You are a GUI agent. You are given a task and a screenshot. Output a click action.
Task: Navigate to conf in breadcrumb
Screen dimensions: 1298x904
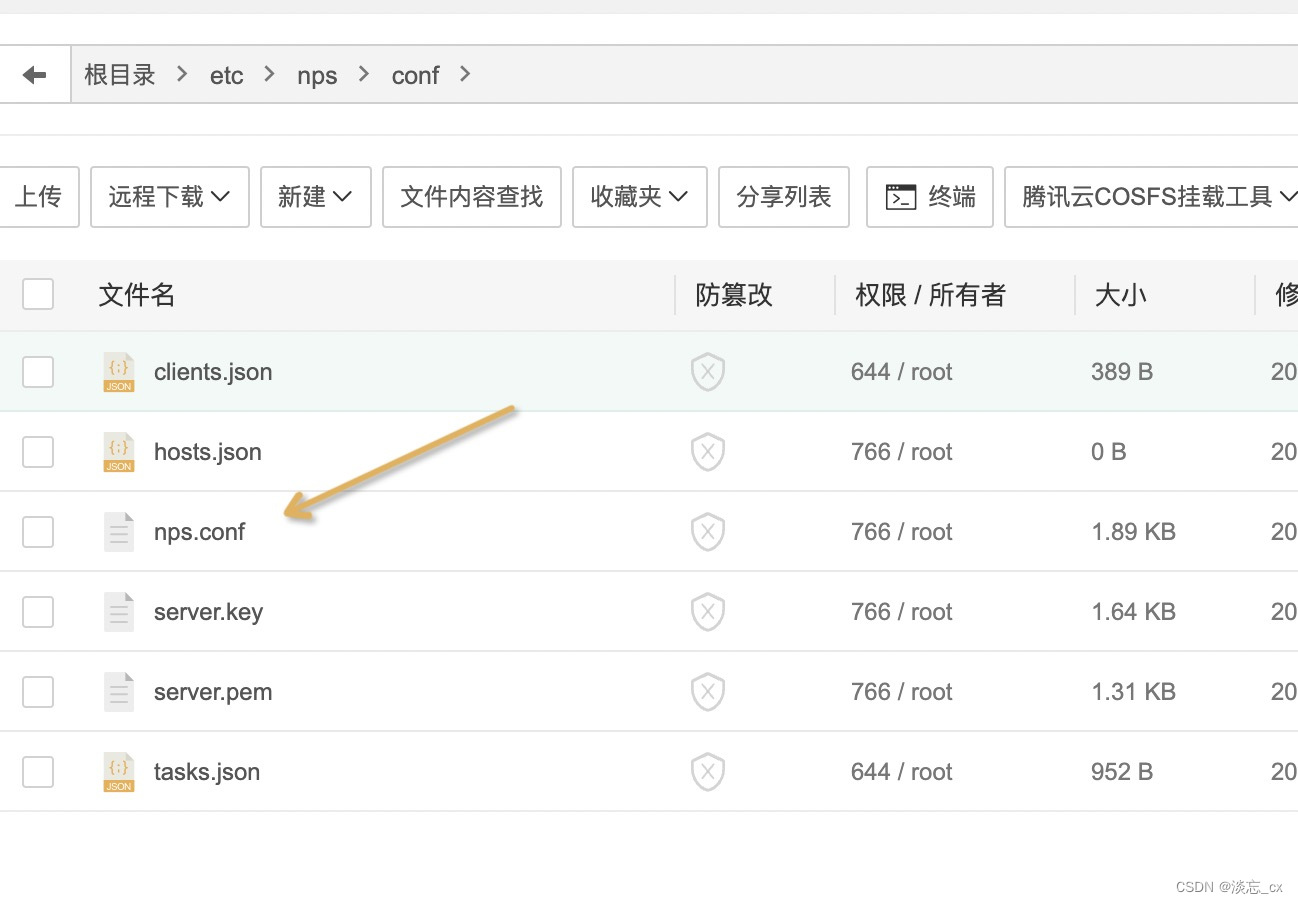(x=415, y=75)
